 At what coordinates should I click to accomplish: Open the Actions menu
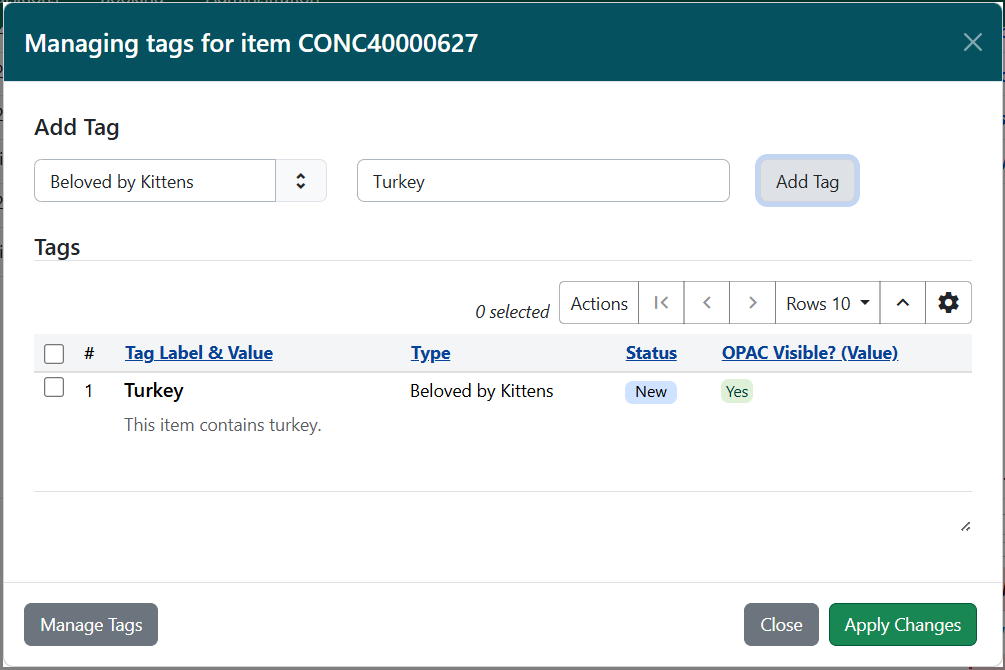(x=598, y=302)
